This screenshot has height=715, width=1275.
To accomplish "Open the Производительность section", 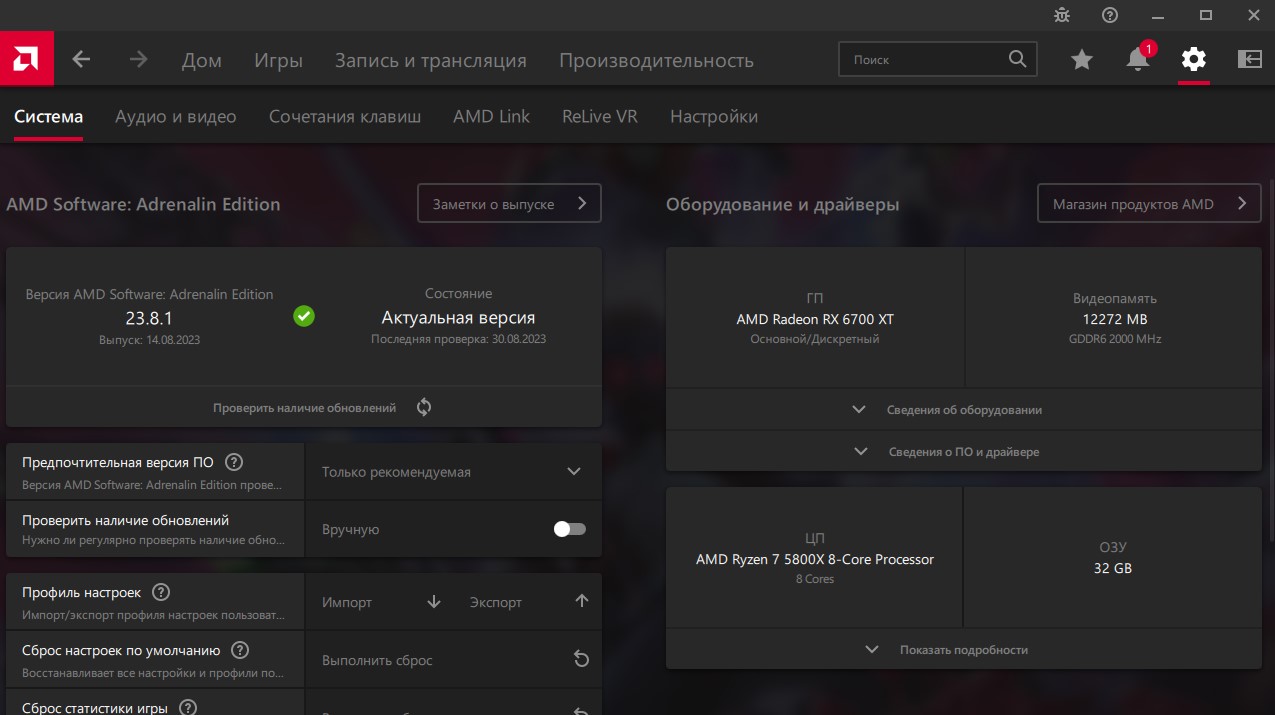I will 656,60.
